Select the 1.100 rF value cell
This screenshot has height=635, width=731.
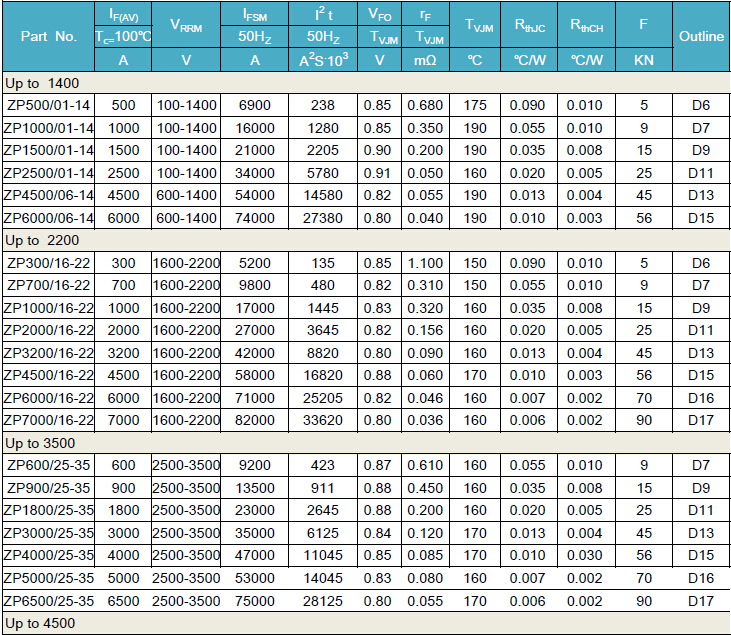[426, 263]
